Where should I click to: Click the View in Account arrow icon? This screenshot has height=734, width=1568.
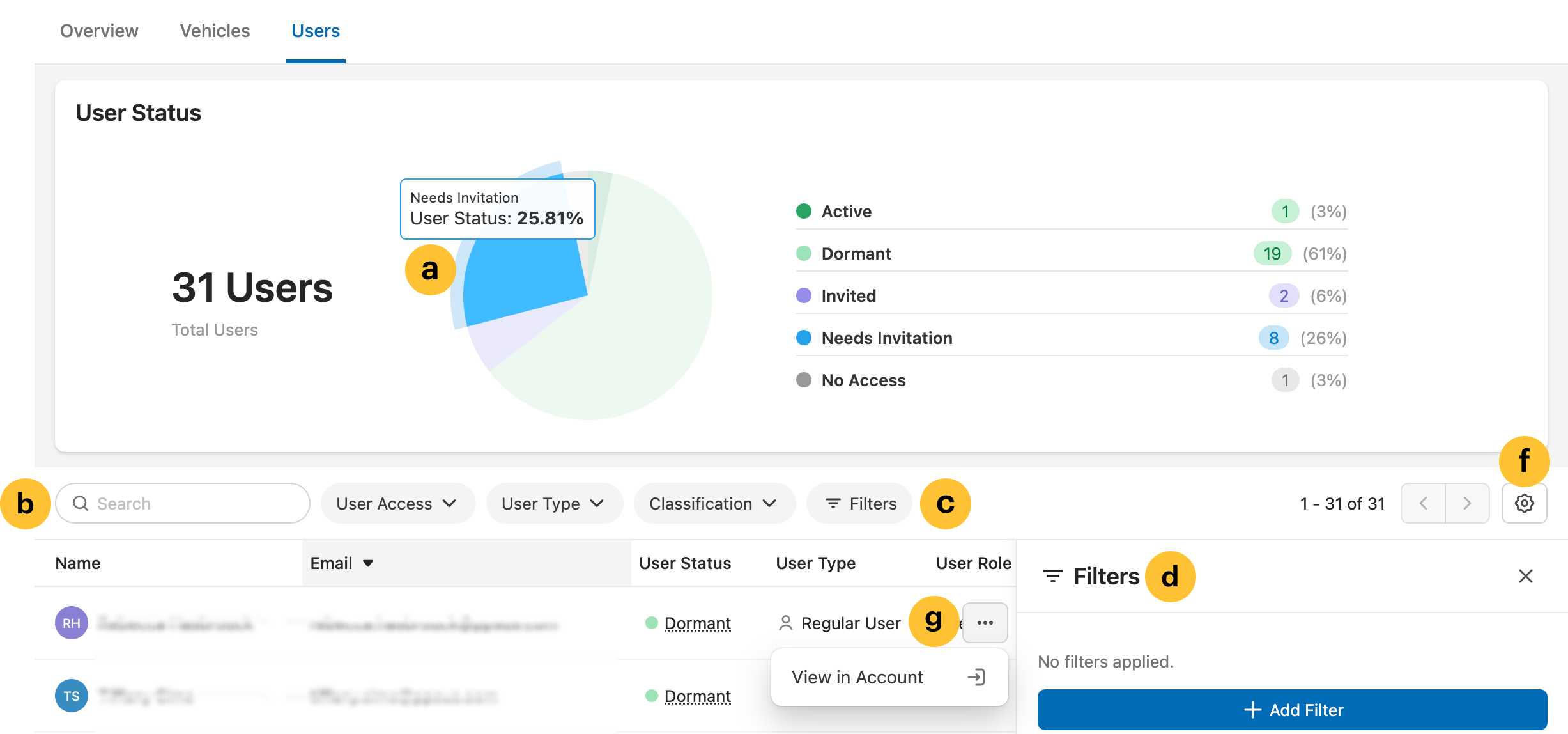(976, 676)
